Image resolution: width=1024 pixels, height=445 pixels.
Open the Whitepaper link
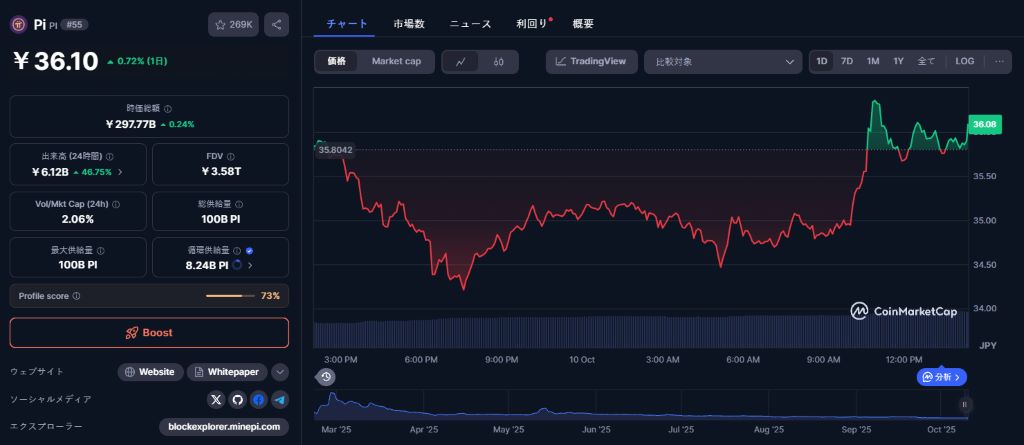click(x=227, y=372)
